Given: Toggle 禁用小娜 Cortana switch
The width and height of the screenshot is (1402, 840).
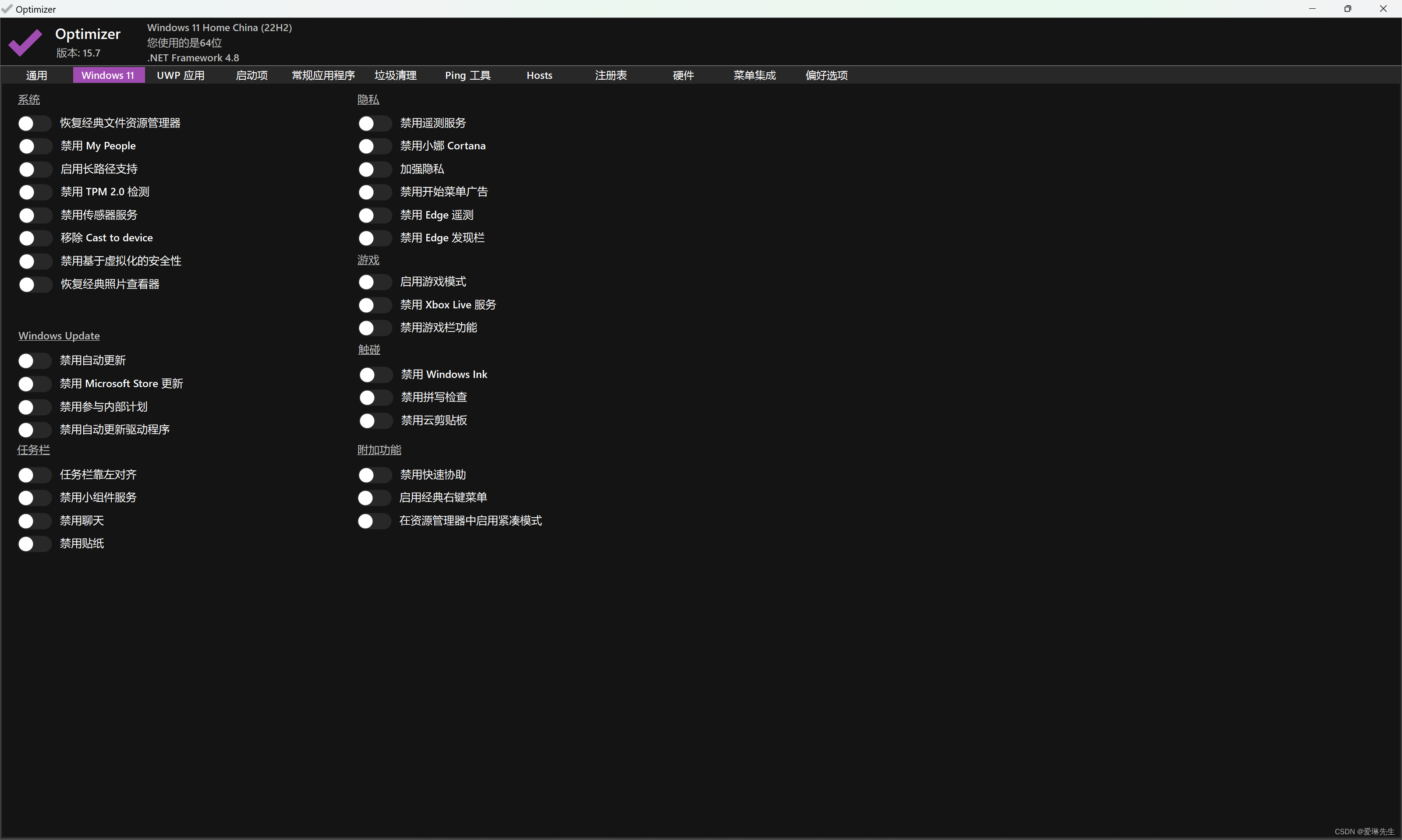Looking at the screenshot, I should tap(375, 146).
